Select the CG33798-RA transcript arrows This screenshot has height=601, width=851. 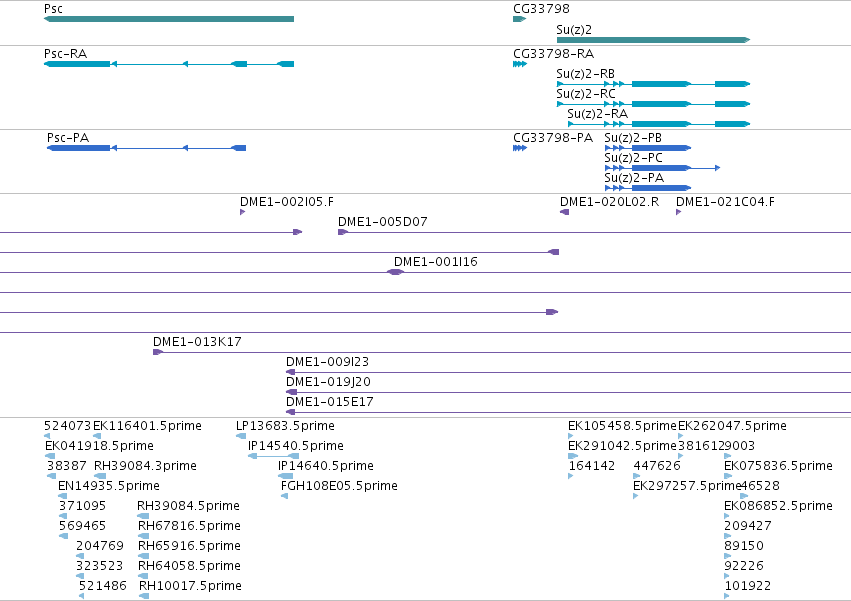[519, 64]
